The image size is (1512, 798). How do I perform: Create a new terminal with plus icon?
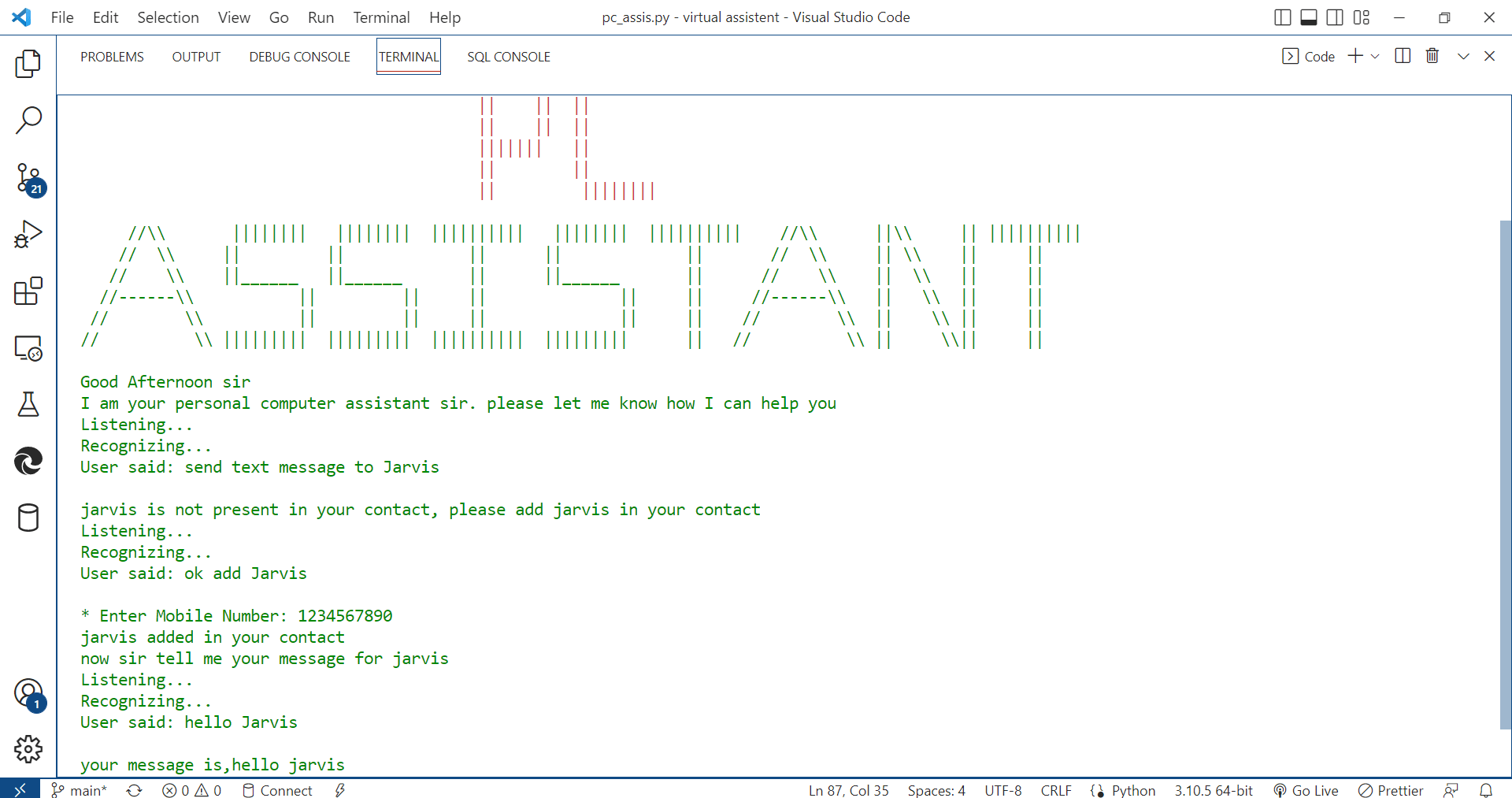(x=1355, y=56)
